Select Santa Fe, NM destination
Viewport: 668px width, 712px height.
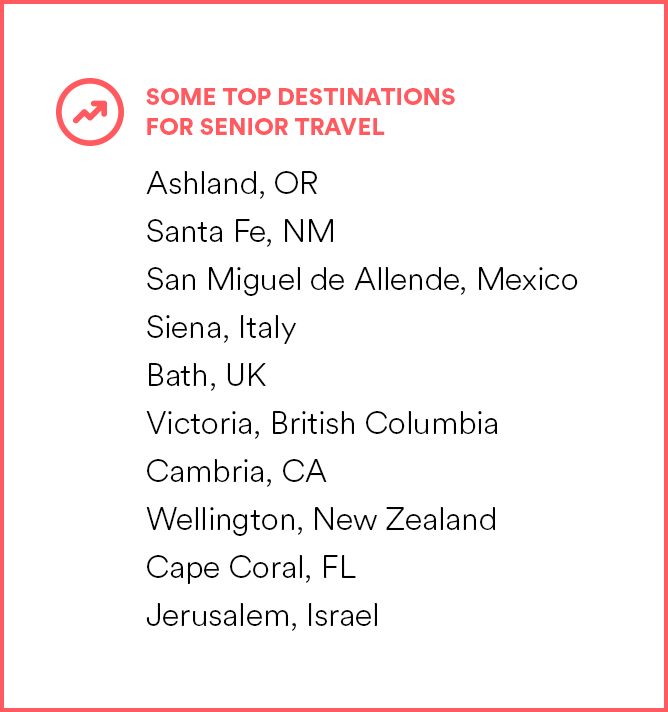coord(240,232)
